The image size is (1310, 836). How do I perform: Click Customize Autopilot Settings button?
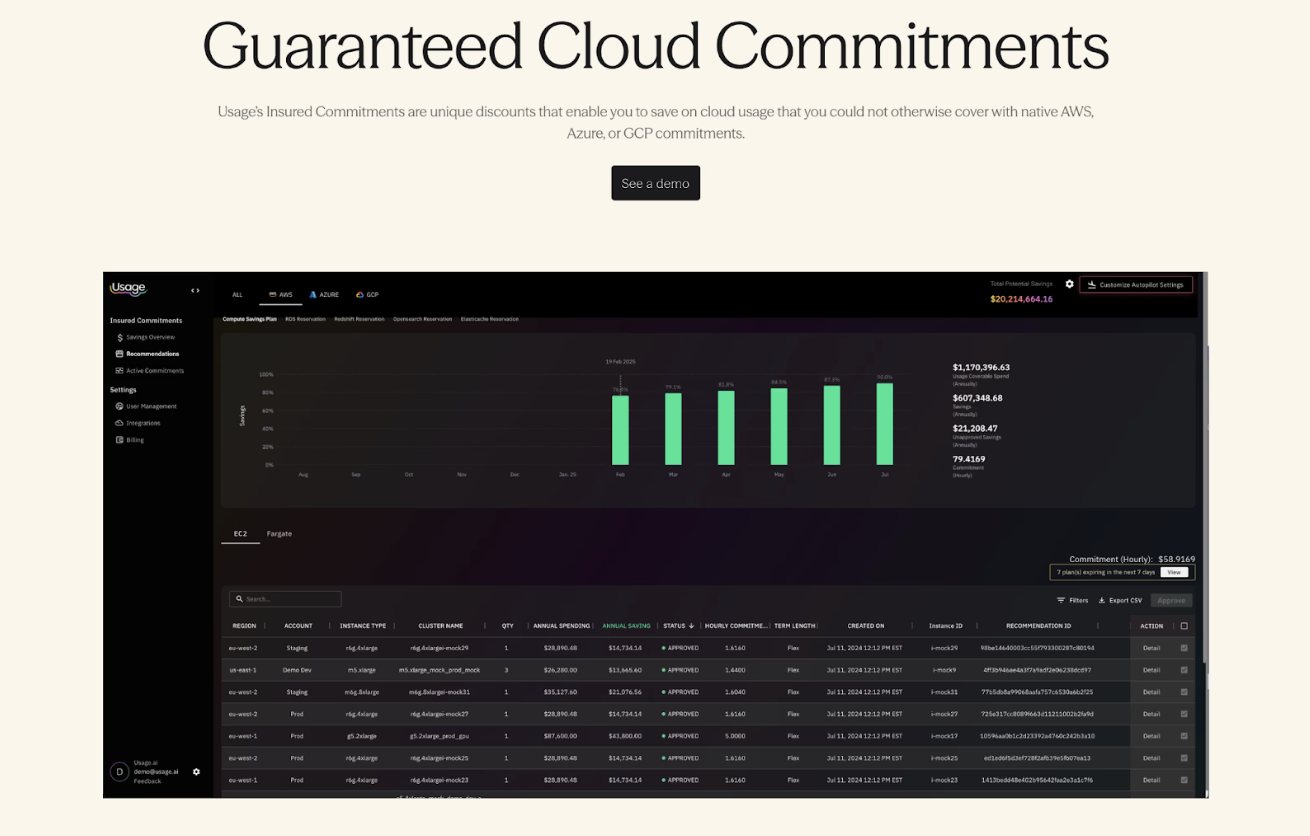tap(1136, 285)
